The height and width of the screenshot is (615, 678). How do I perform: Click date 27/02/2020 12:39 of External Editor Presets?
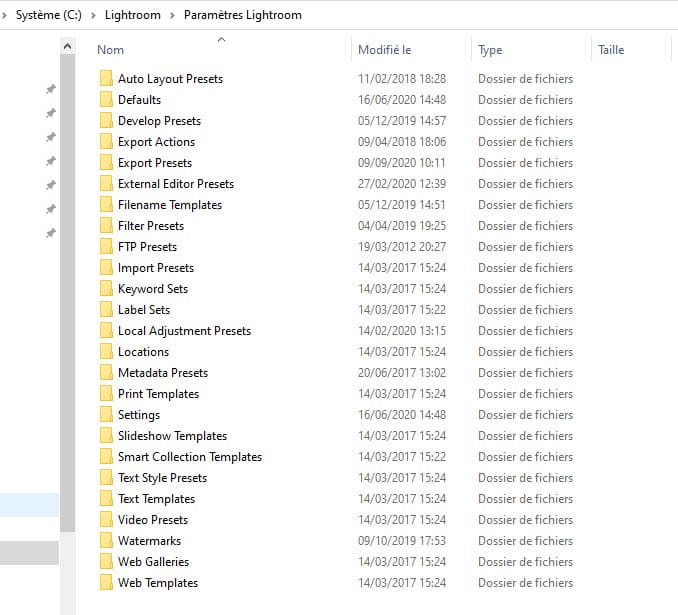click(402, 183)
